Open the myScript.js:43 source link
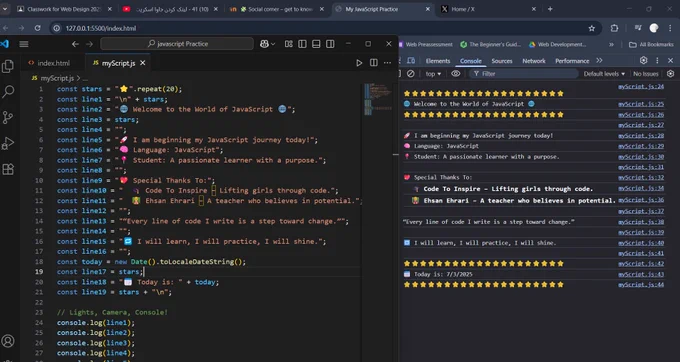This screenshot has width=680, height=362. (x=641, y=274)
